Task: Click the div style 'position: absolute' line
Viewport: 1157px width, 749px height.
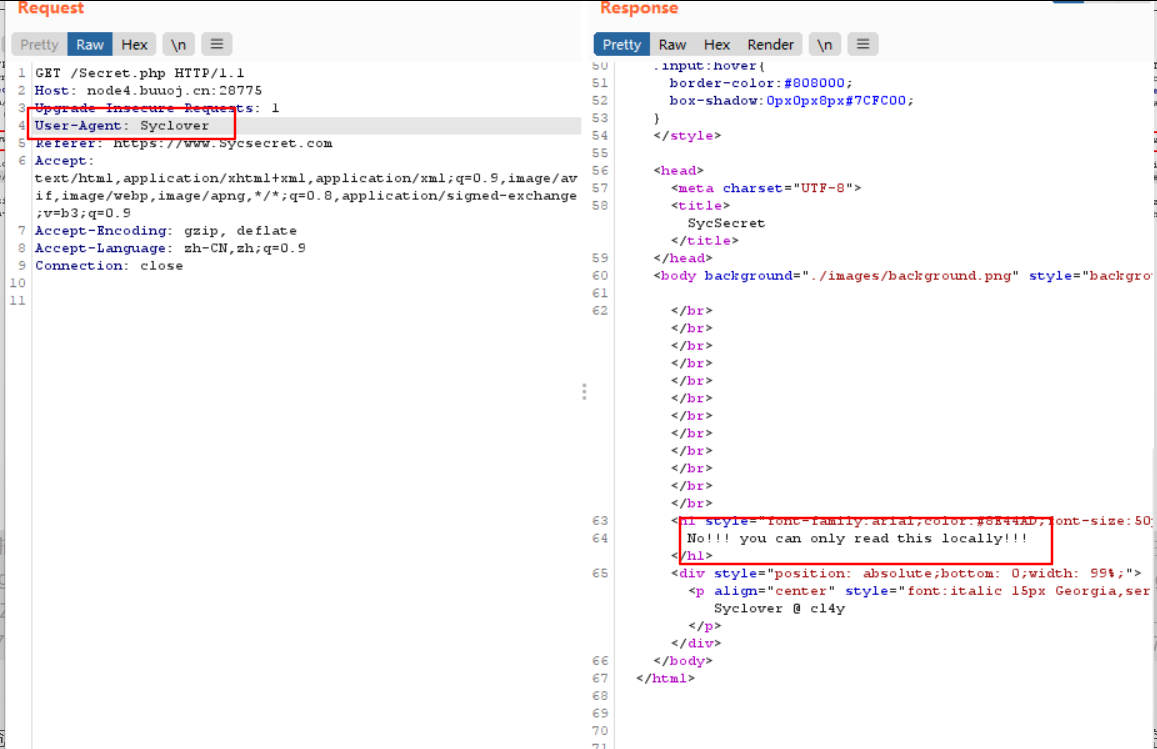Action: 906,573
